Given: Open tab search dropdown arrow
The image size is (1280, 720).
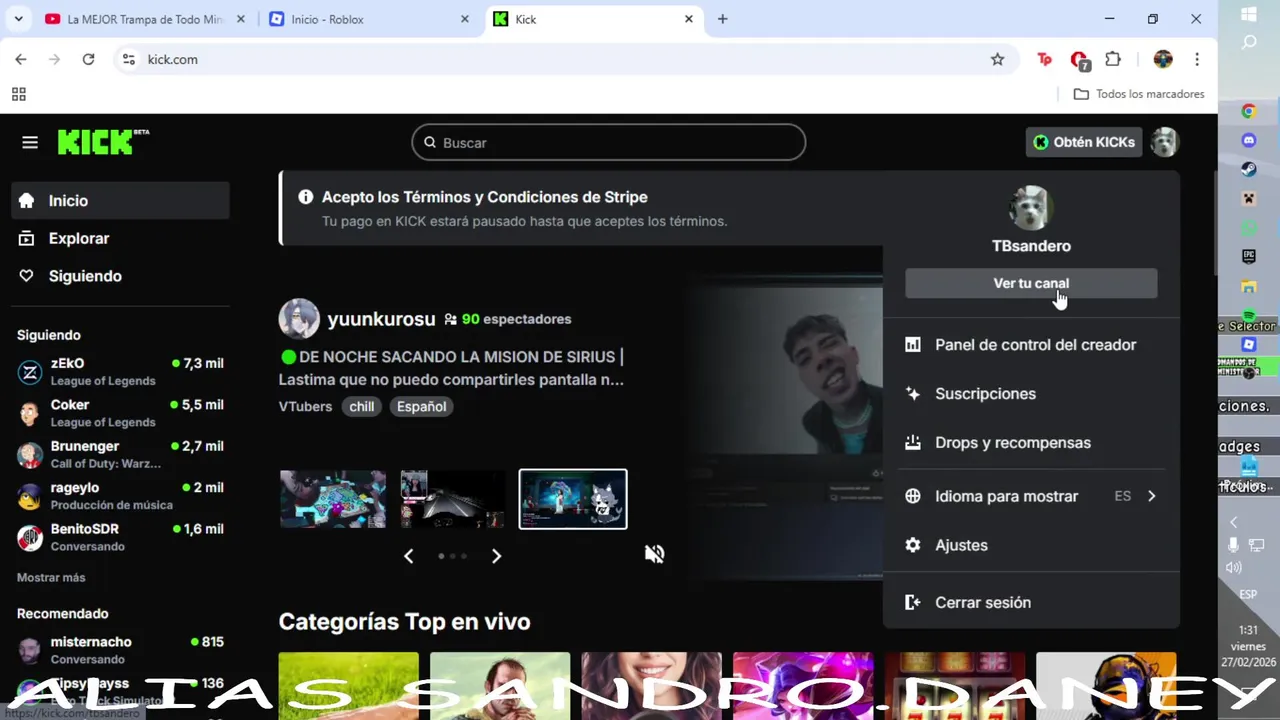Looking at the screenshot, I should tap(18, 19).
